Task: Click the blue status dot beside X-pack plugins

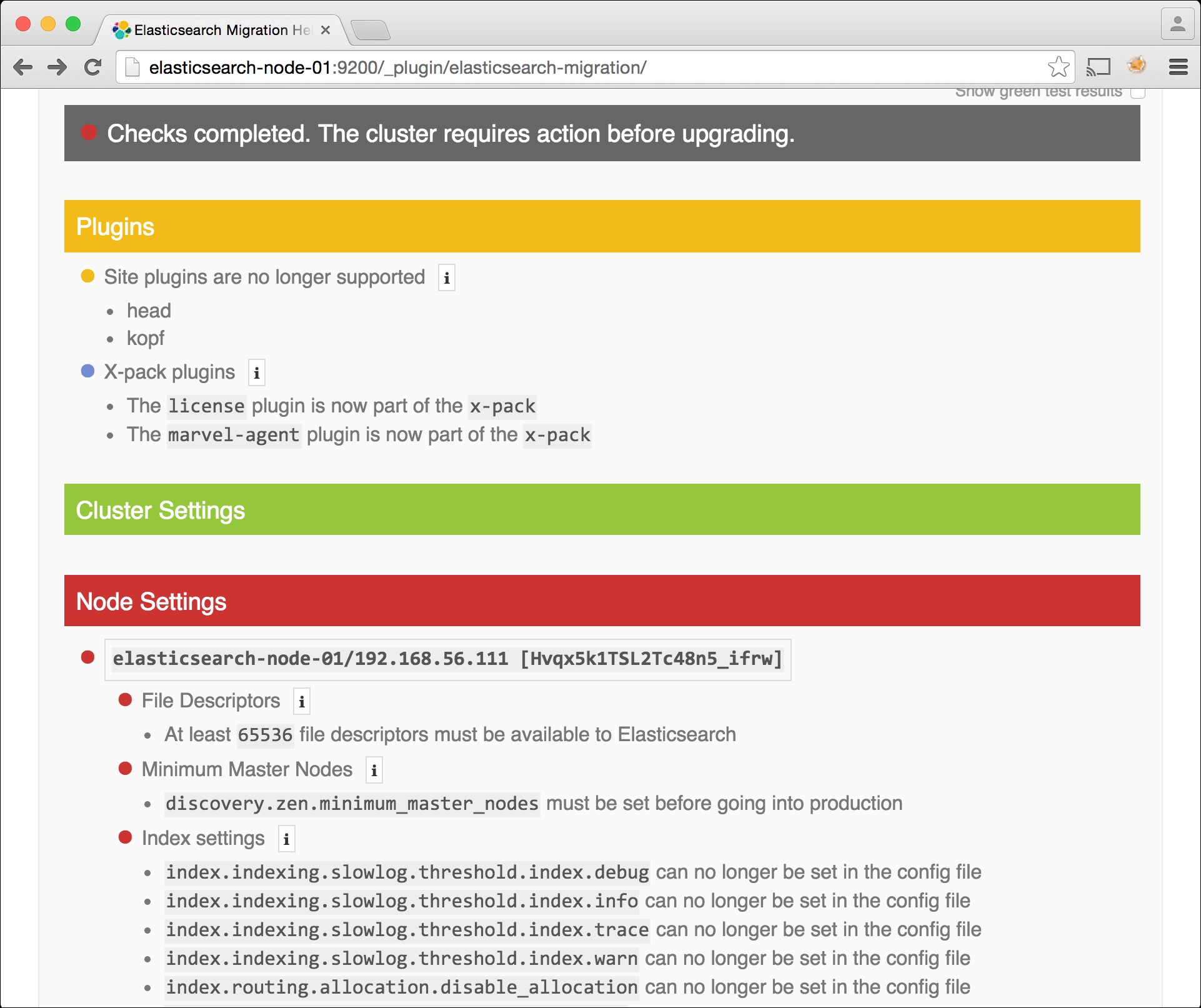Action: click(87, 371)
